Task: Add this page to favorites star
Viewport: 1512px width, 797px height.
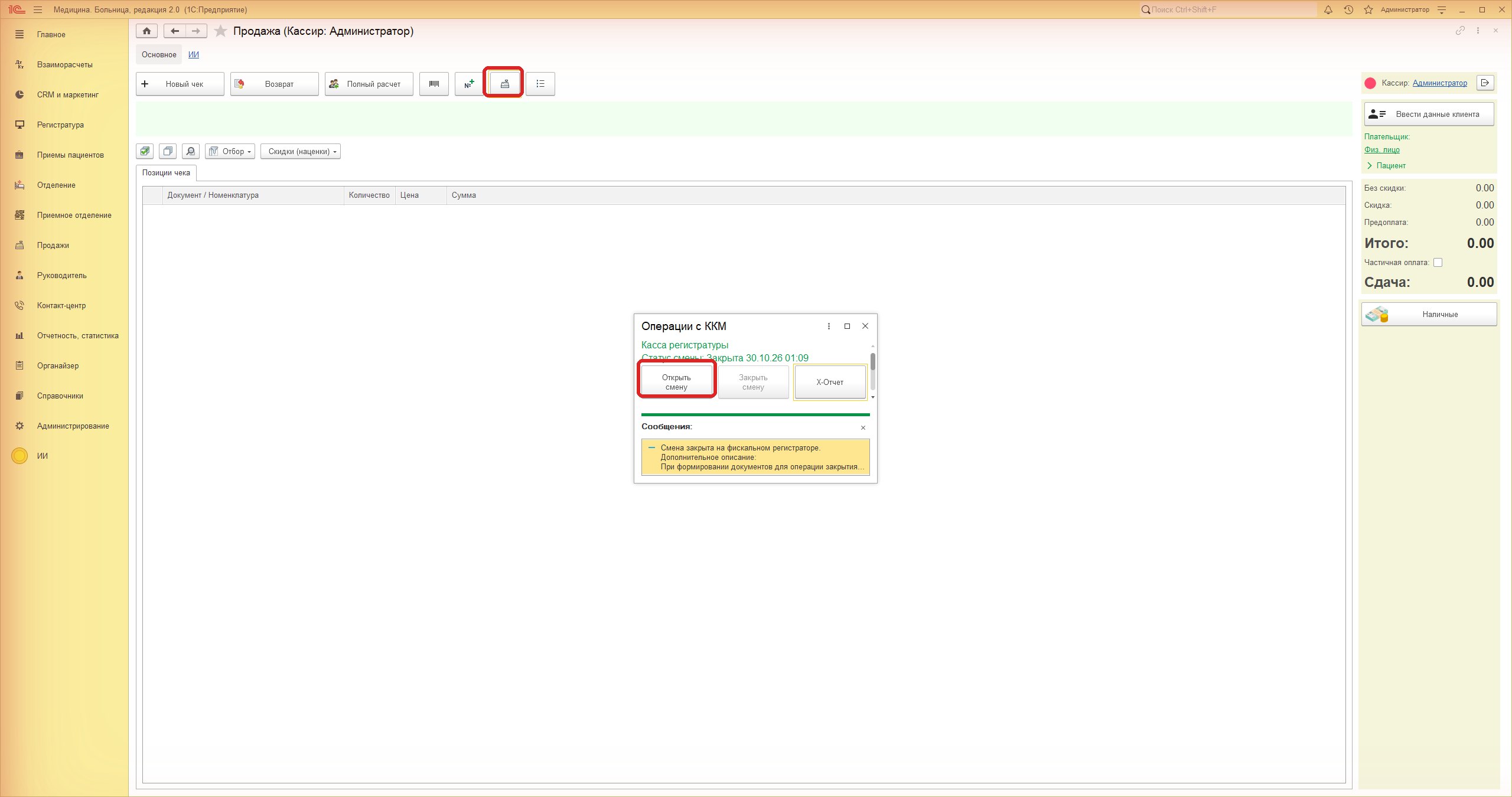Action: click(220, 31)
